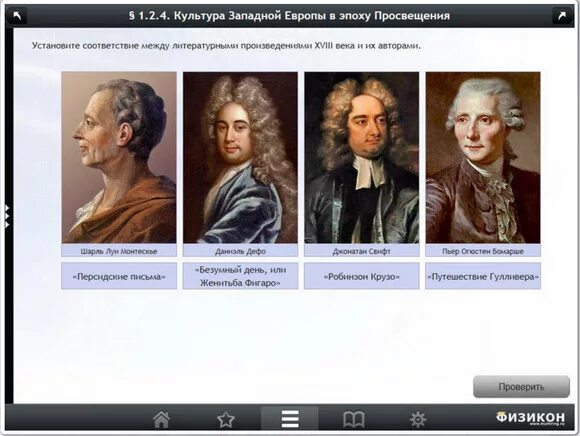Click the Даниэль Дефо portrait
Image resolution: width=580 pixels, height=436 pixels.
240,158
